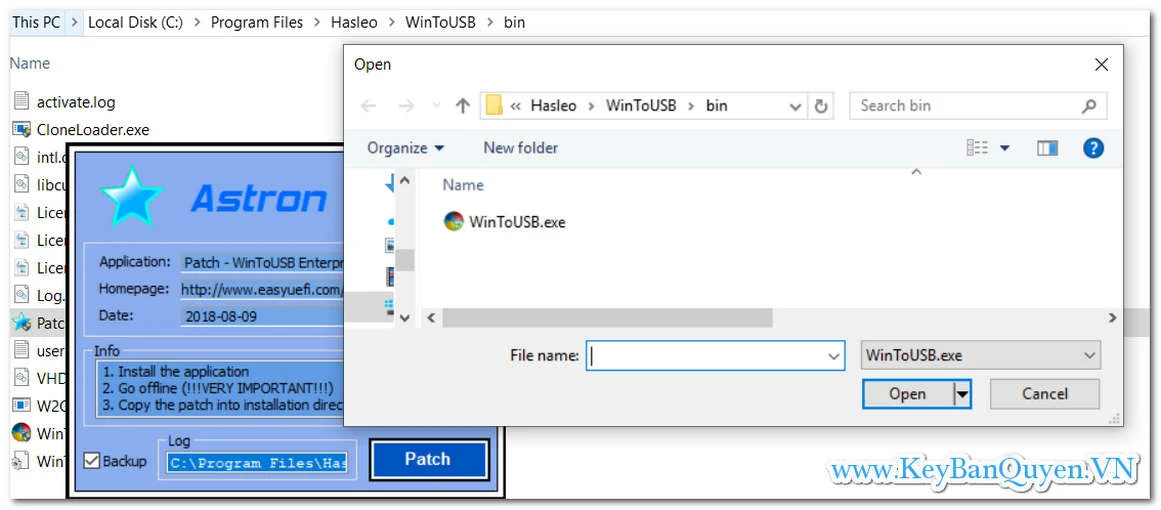
Task: Click Program Files in Explorer breadcrumb
Action: coord(257,22)
